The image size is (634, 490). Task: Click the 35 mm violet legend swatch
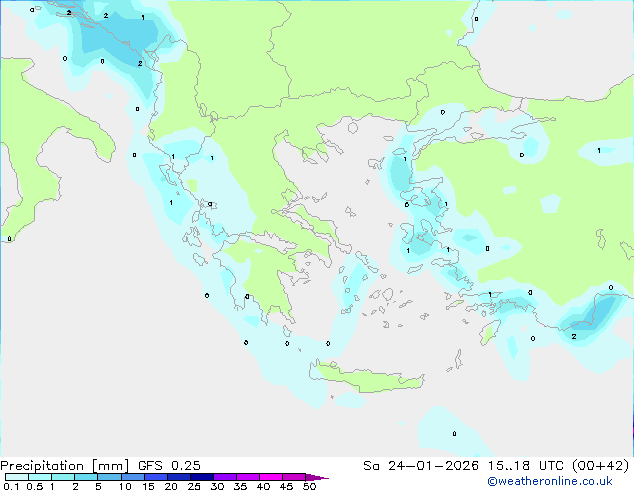[x=248, y=477]
